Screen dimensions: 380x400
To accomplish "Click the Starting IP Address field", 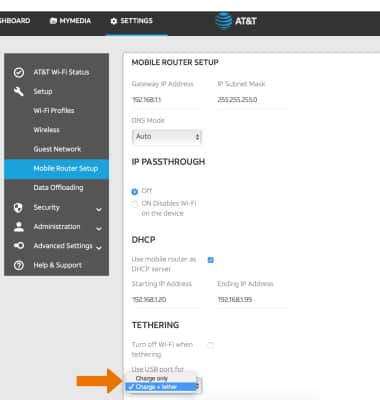I will coord(166,300).
